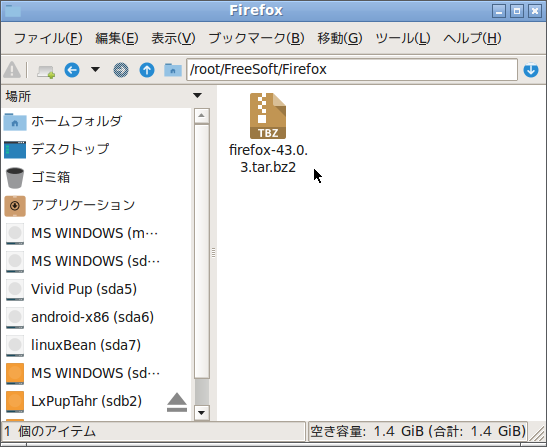Click the greyed forward arrow button
547x447 pixels.
coord(121,70)
